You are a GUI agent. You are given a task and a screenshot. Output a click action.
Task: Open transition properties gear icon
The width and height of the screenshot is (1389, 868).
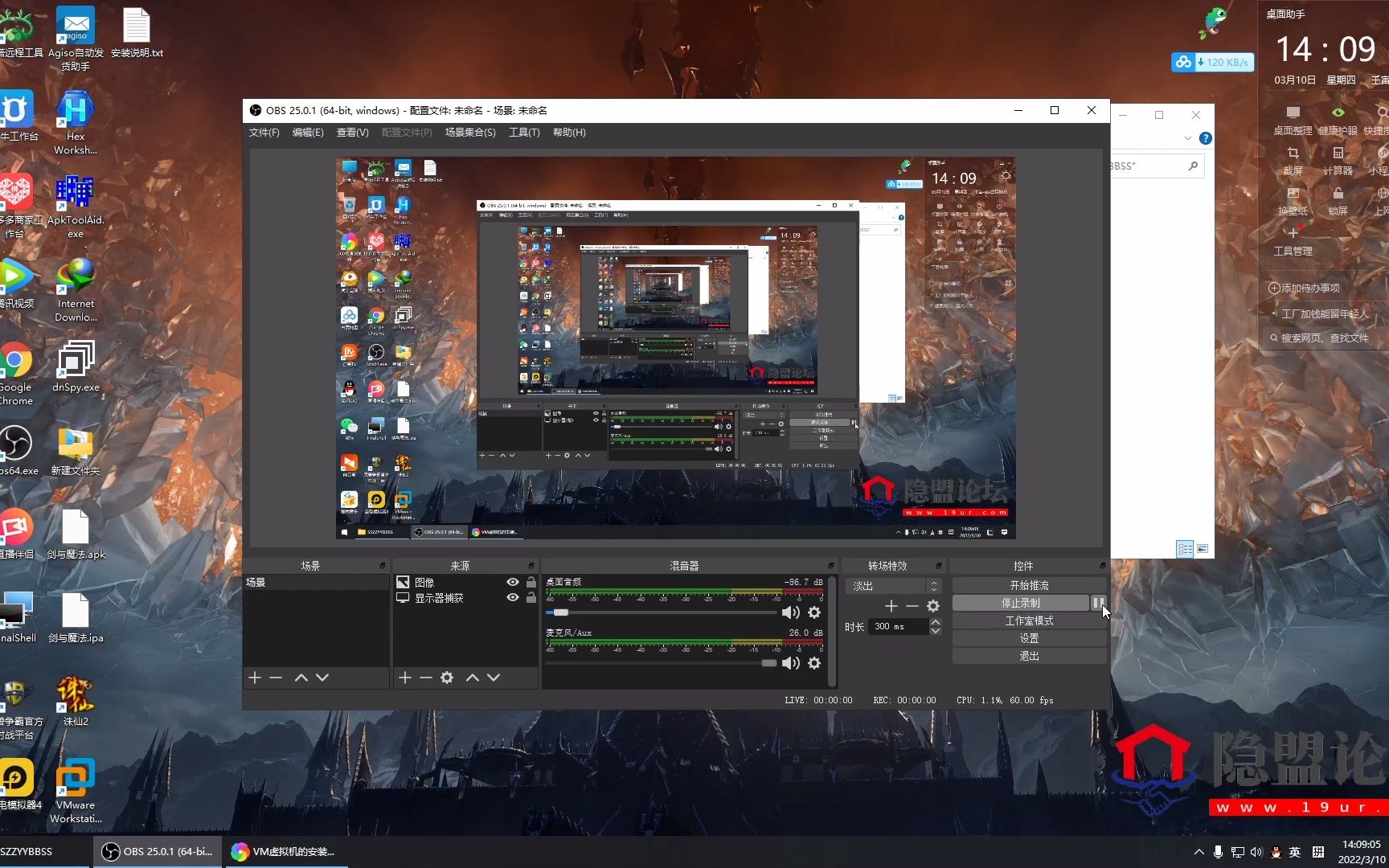click(933, 606)
